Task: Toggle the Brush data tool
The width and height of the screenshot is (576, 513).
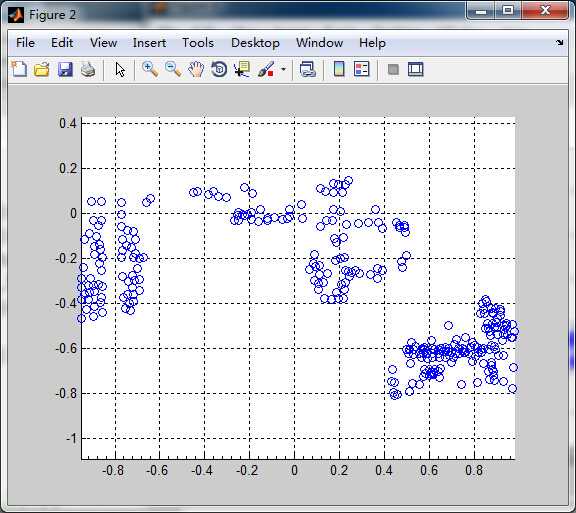Action: click(x=266, y=69)
